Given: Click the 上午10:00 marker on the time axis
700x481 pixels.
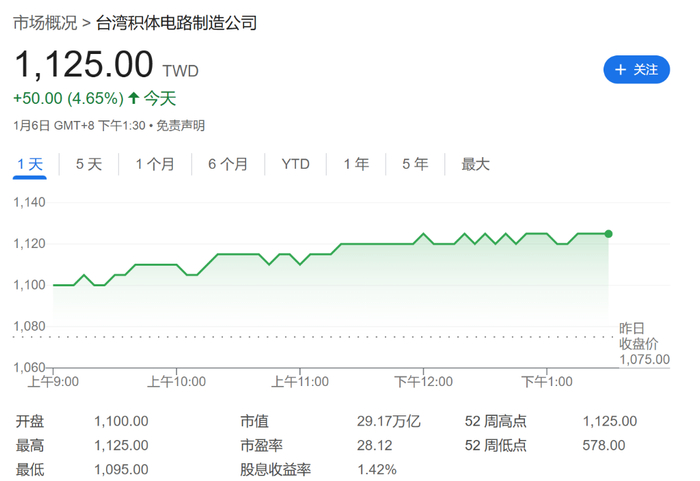Looking at the screenshot, I should pos(176,381).
